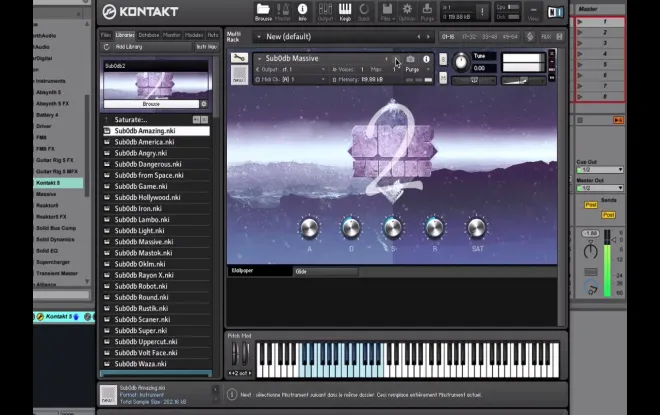Click the SubOdb2 library thumbnail image
660x415 pixels.
[156, 85]
